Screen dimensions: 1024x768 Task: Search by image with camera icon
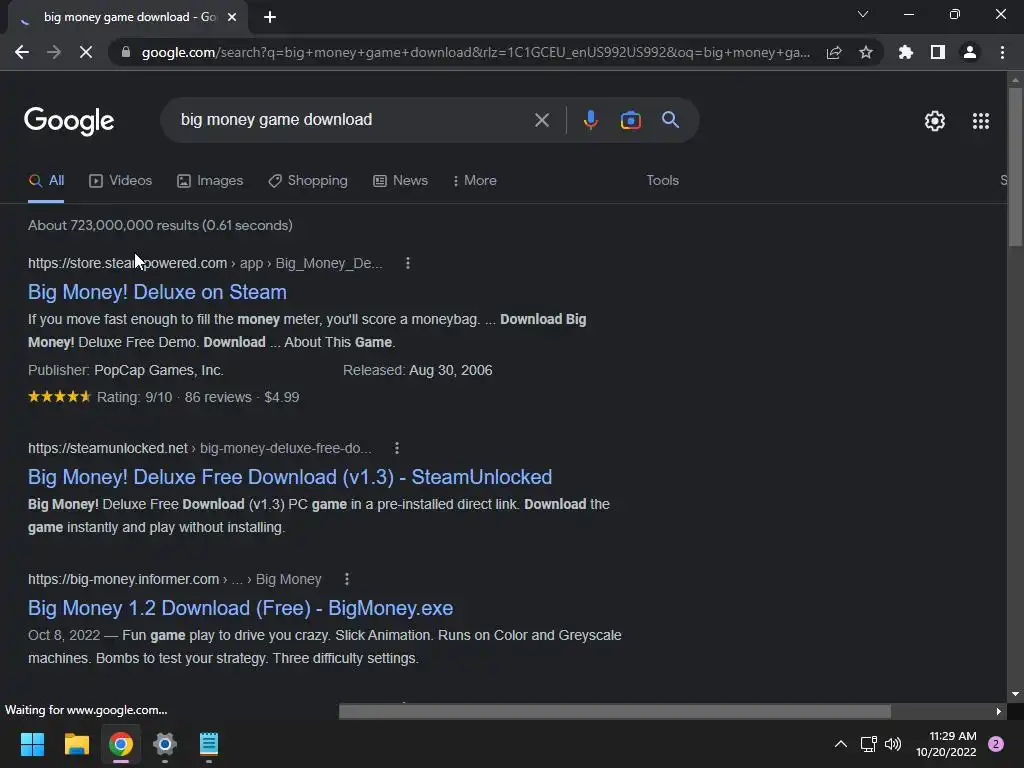coord(630,120)
